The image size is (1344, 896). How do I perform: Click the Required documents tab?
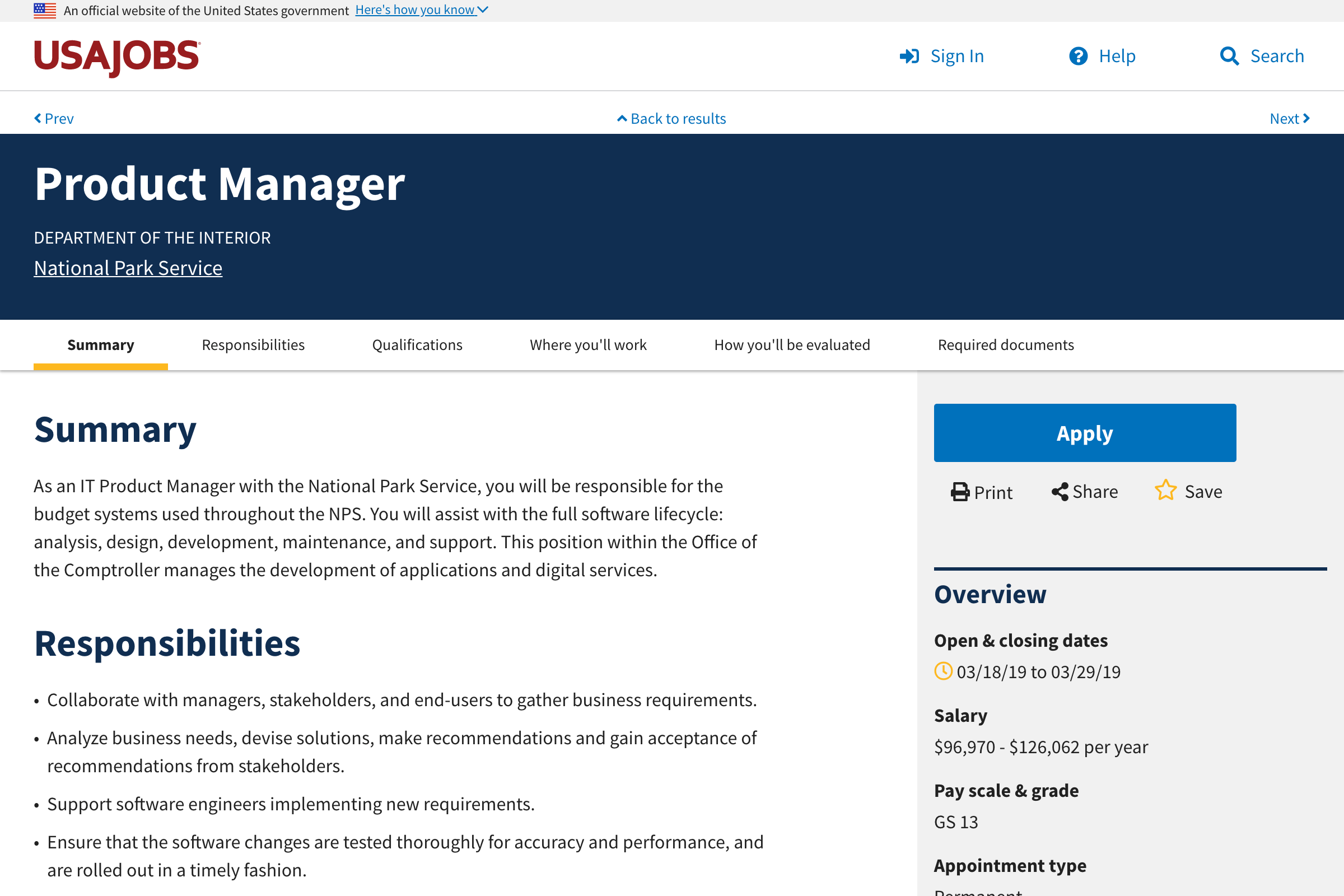click(x=1005, y=344)
